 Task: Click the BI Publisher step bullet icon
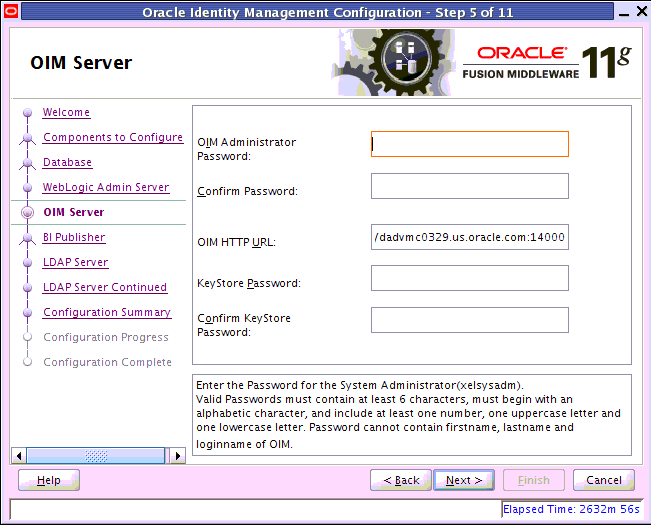point(27,238)
